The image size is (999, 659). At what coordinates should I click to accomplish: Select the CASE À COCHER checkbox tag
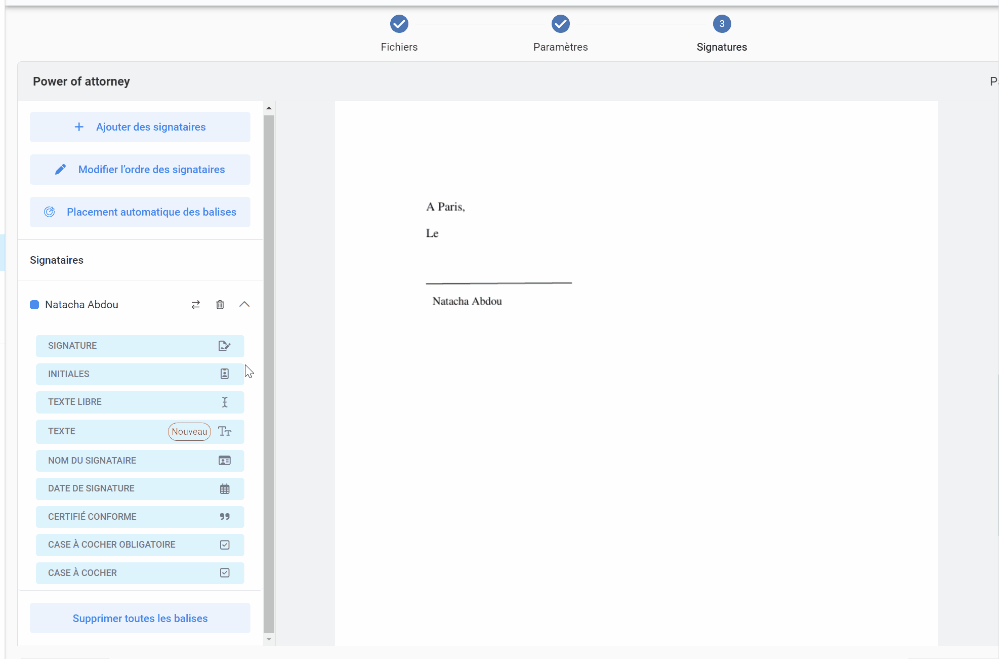pyautogui.click(x=139, y=573)
